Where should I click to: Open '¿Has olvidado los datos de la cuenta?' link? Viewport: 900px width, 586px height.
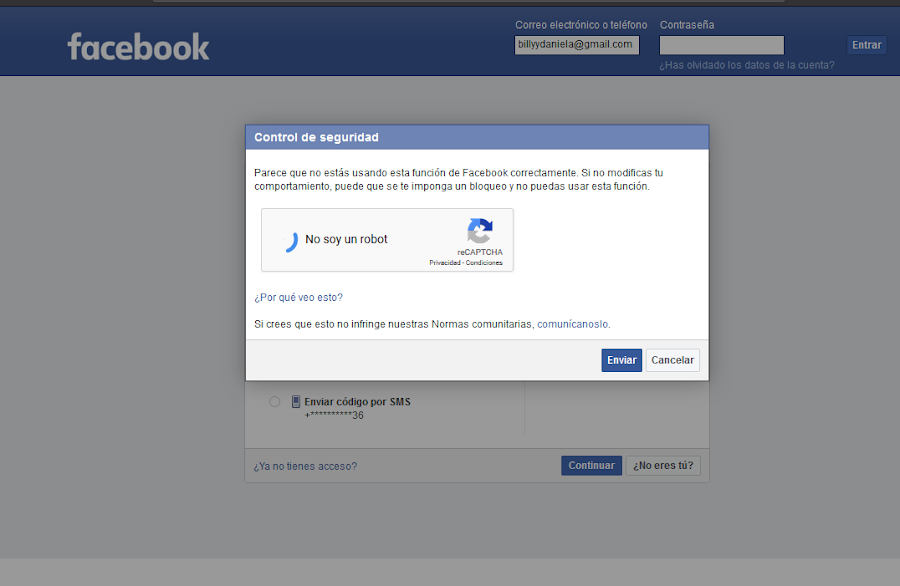(747, 65)
